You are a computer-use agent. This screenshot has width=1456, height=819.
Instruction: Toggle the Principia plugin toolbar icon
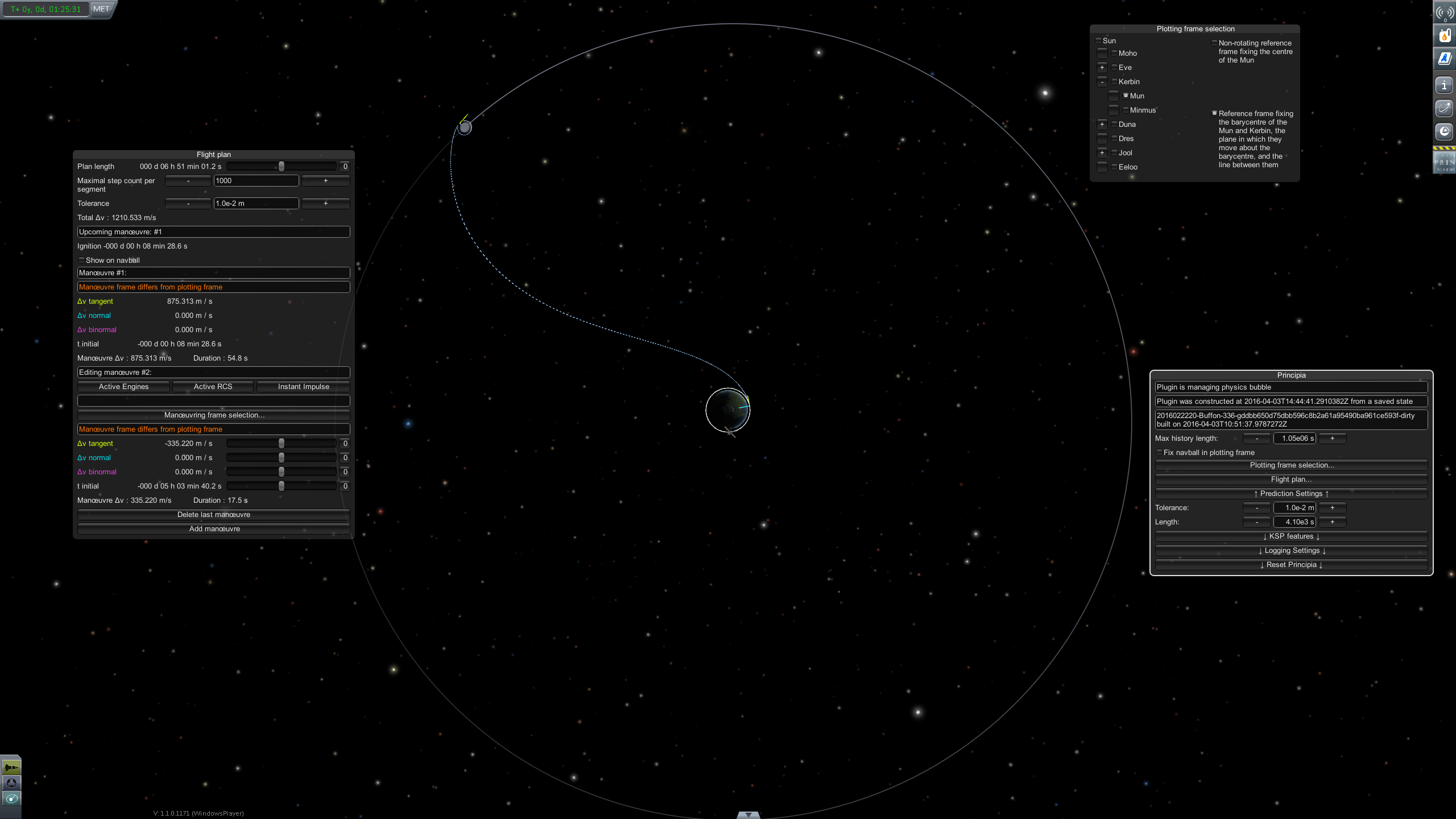click(x=1444, y=162)
